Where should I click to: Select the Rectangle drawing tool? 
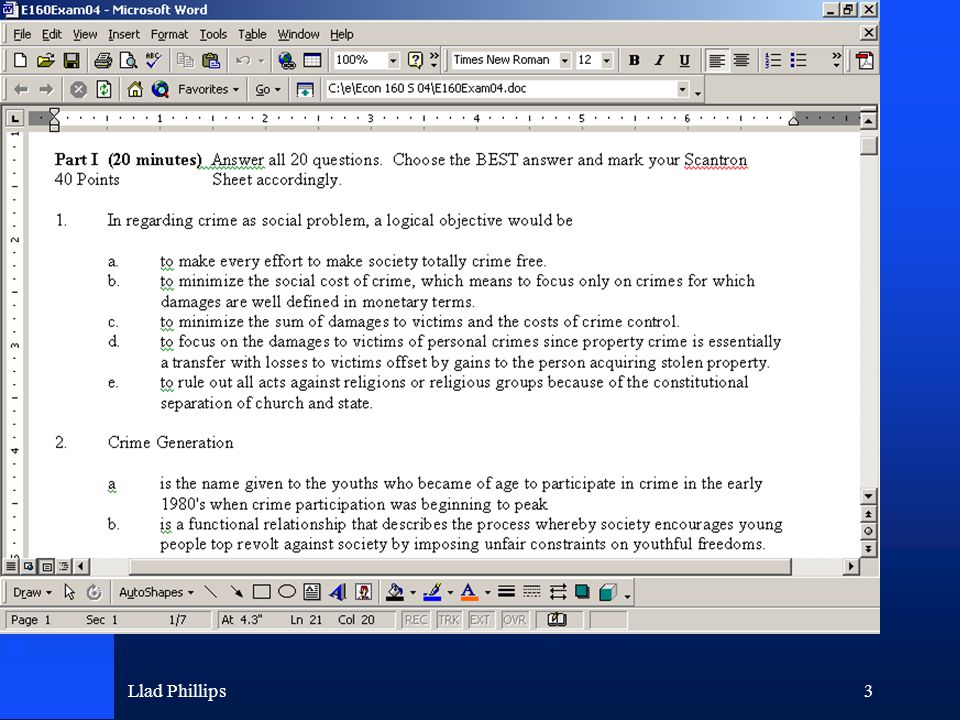[x=261, y=591]
